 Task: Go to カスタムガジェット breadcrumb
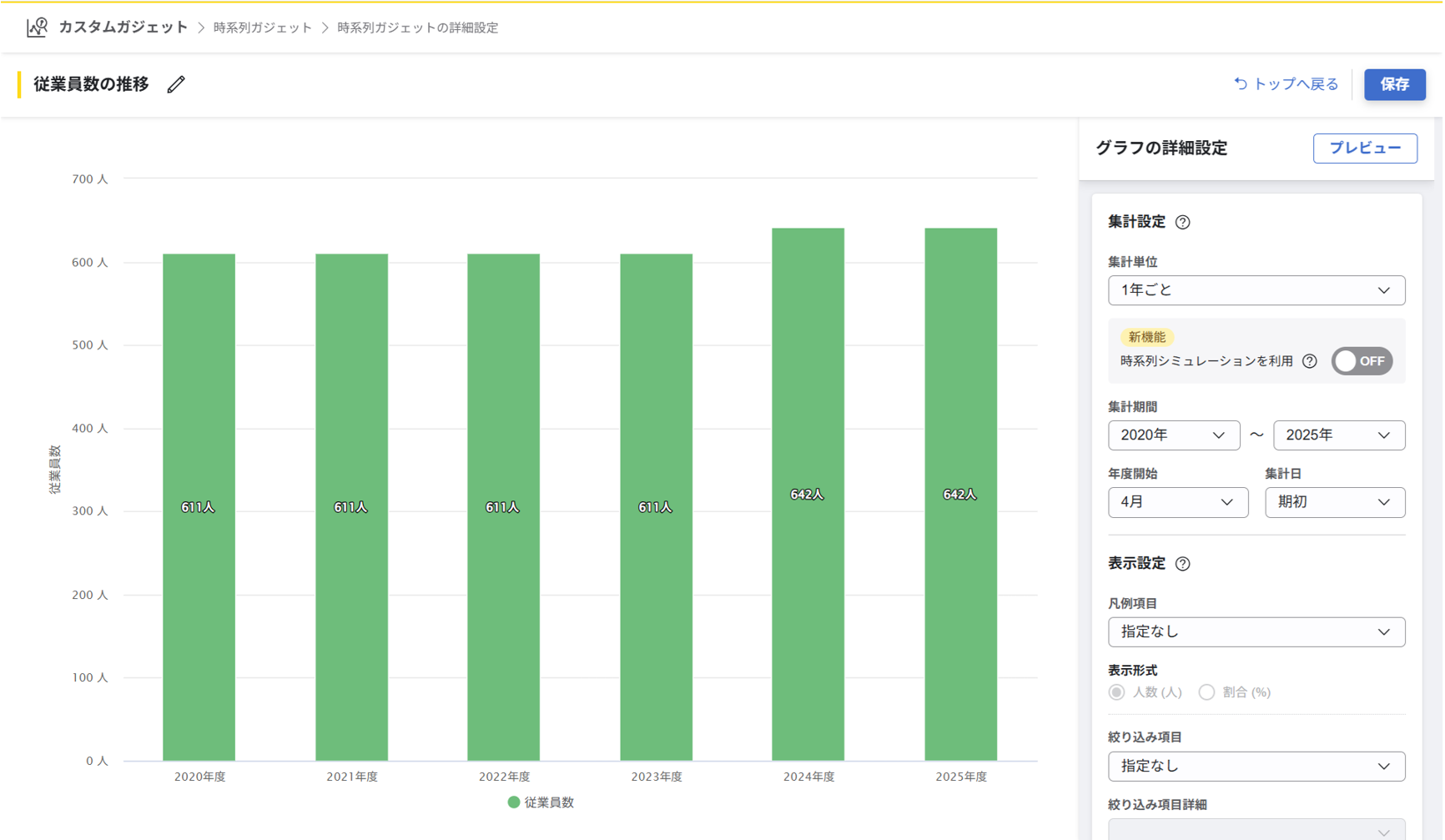coord(123,28)
